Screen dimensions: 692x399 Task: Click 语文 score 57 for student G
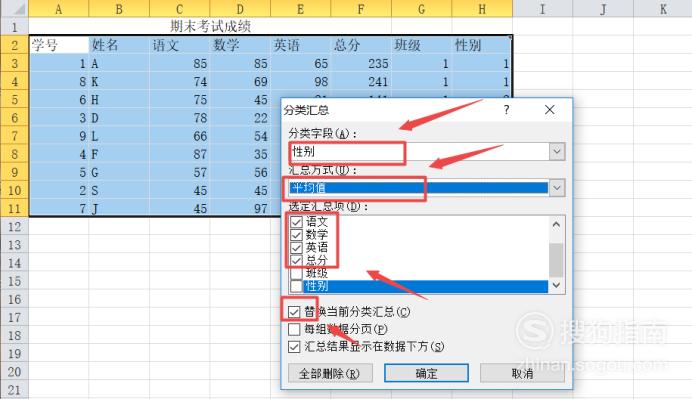(x=180, y=172)
